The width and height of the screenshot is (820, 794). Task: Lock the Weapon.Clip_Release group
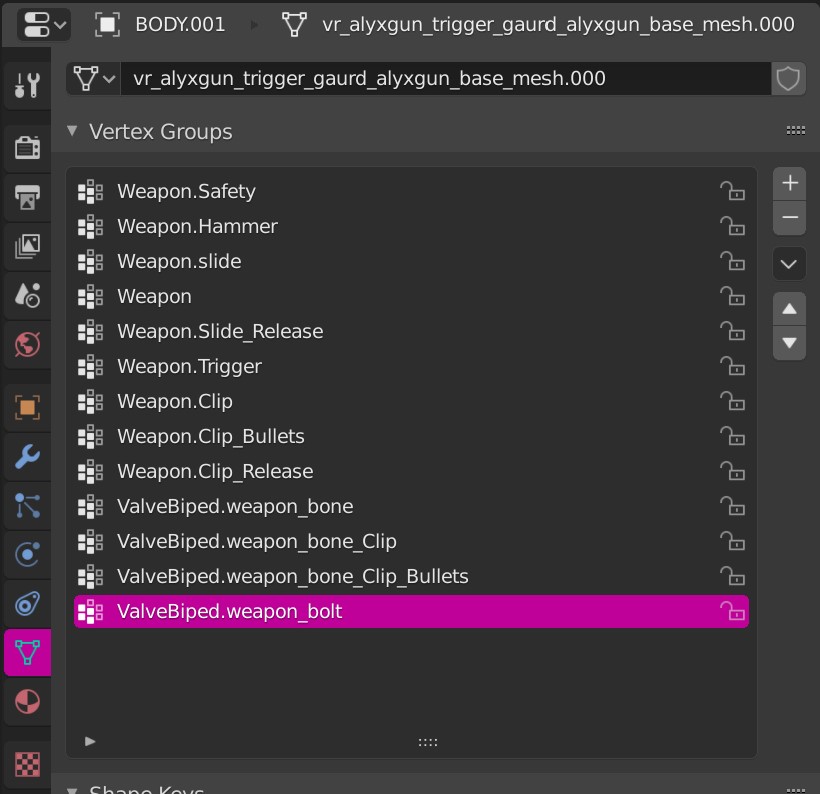(732, 472)
